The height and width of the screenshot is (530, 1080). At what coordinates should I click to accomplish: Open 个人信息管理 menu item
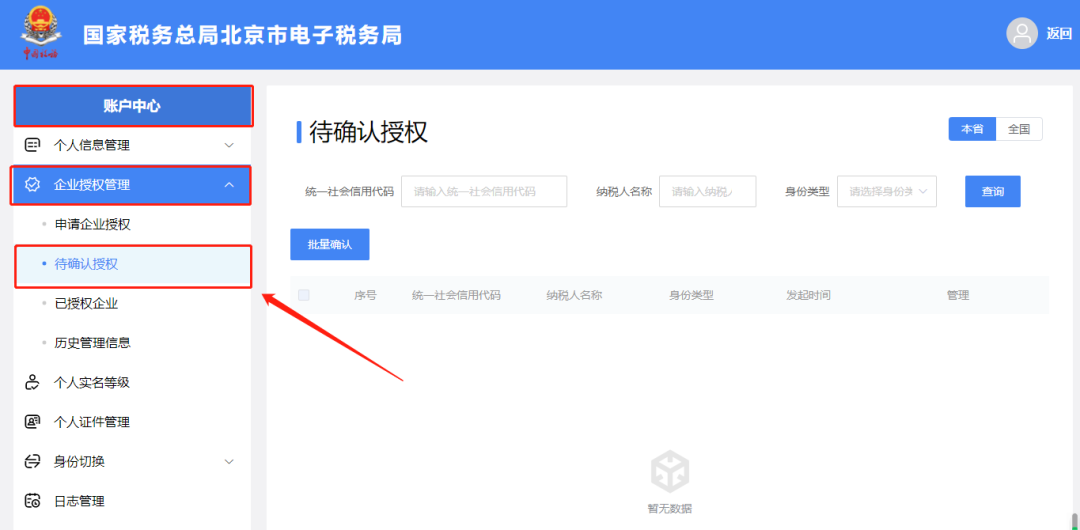click(x=133, y=145)
